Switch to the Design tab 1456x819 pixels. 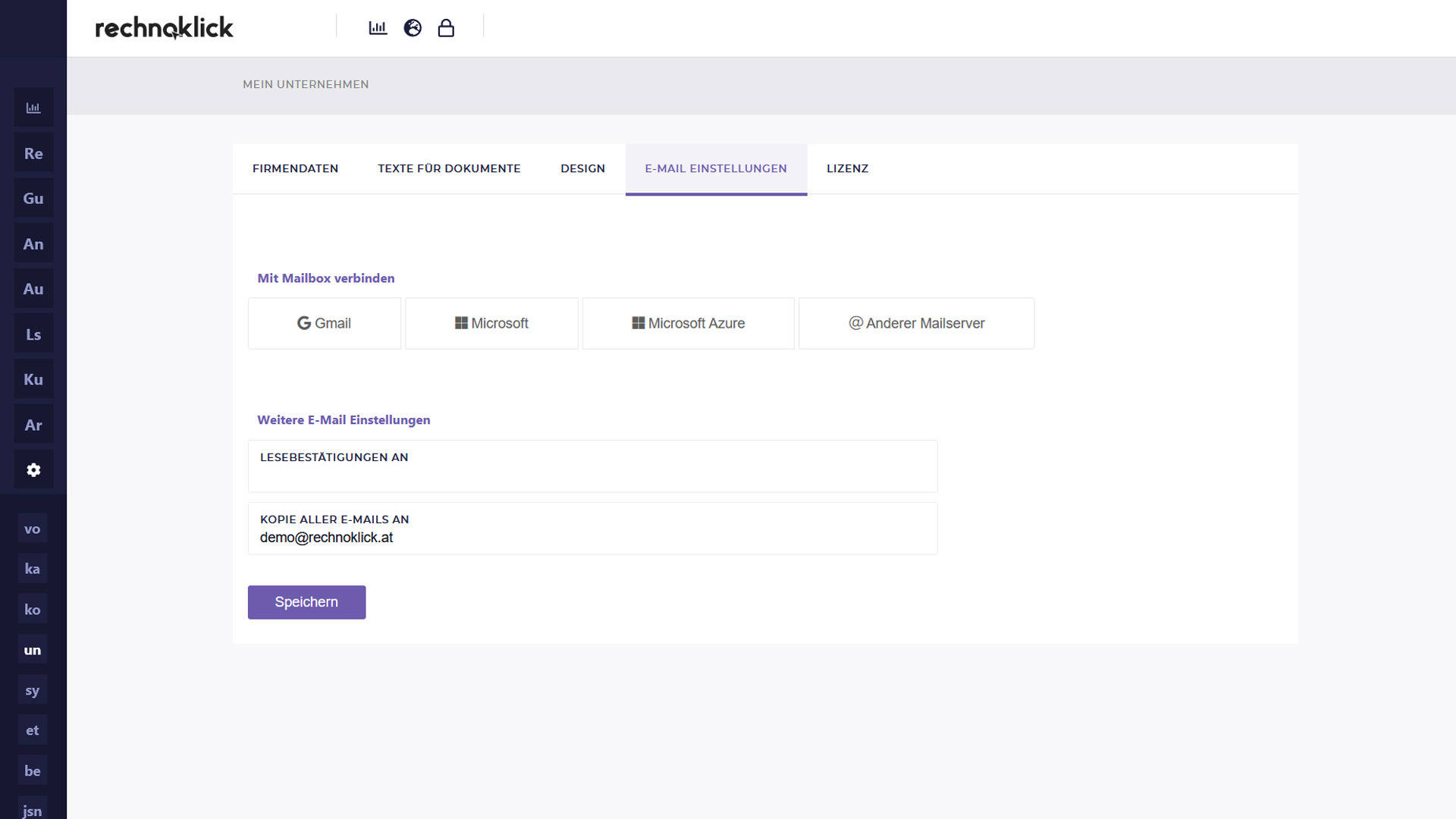582,168
